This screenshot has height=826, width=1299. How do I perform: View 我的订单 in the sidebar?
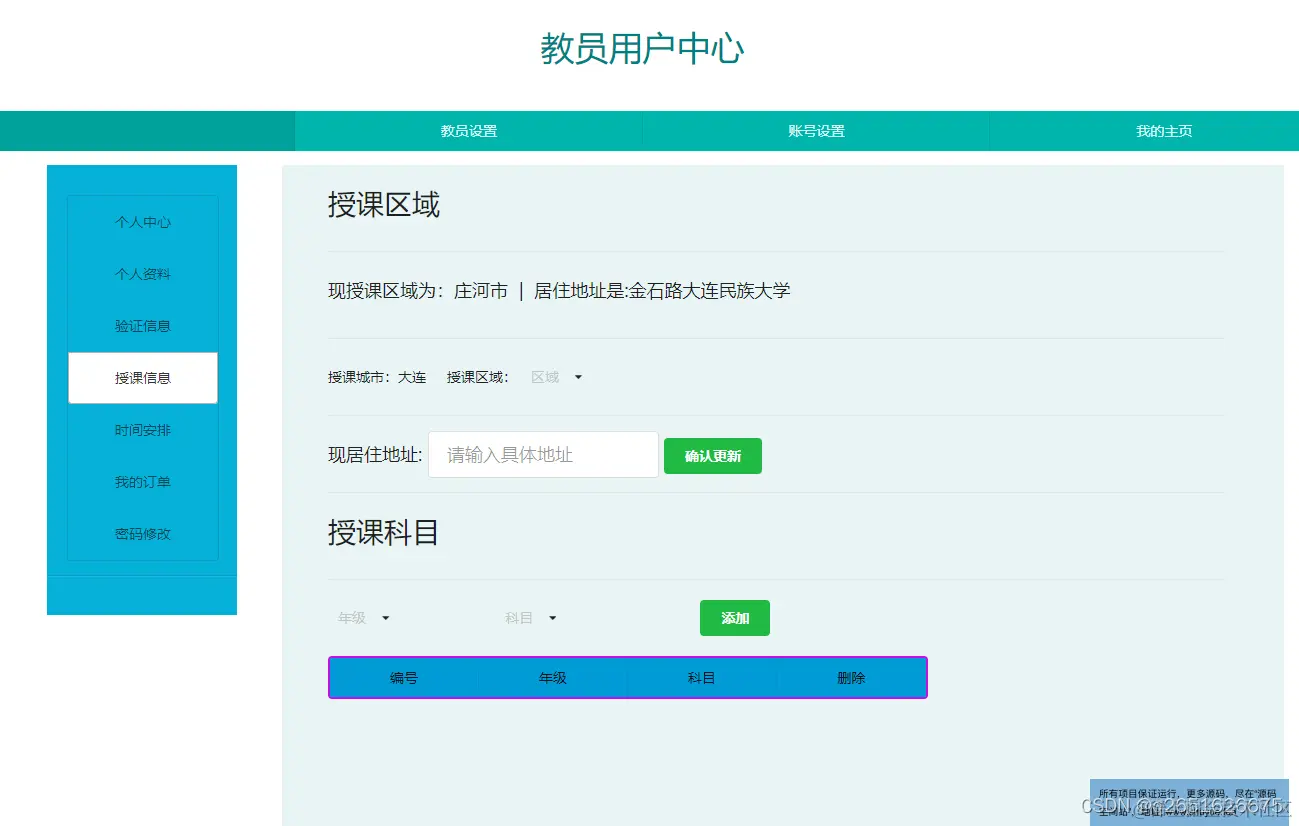click(x=142, y=482)
